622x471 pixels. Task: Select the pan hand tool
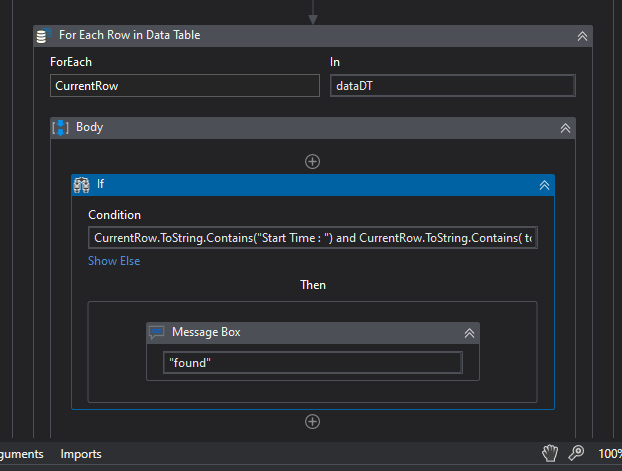click(549, 454)
